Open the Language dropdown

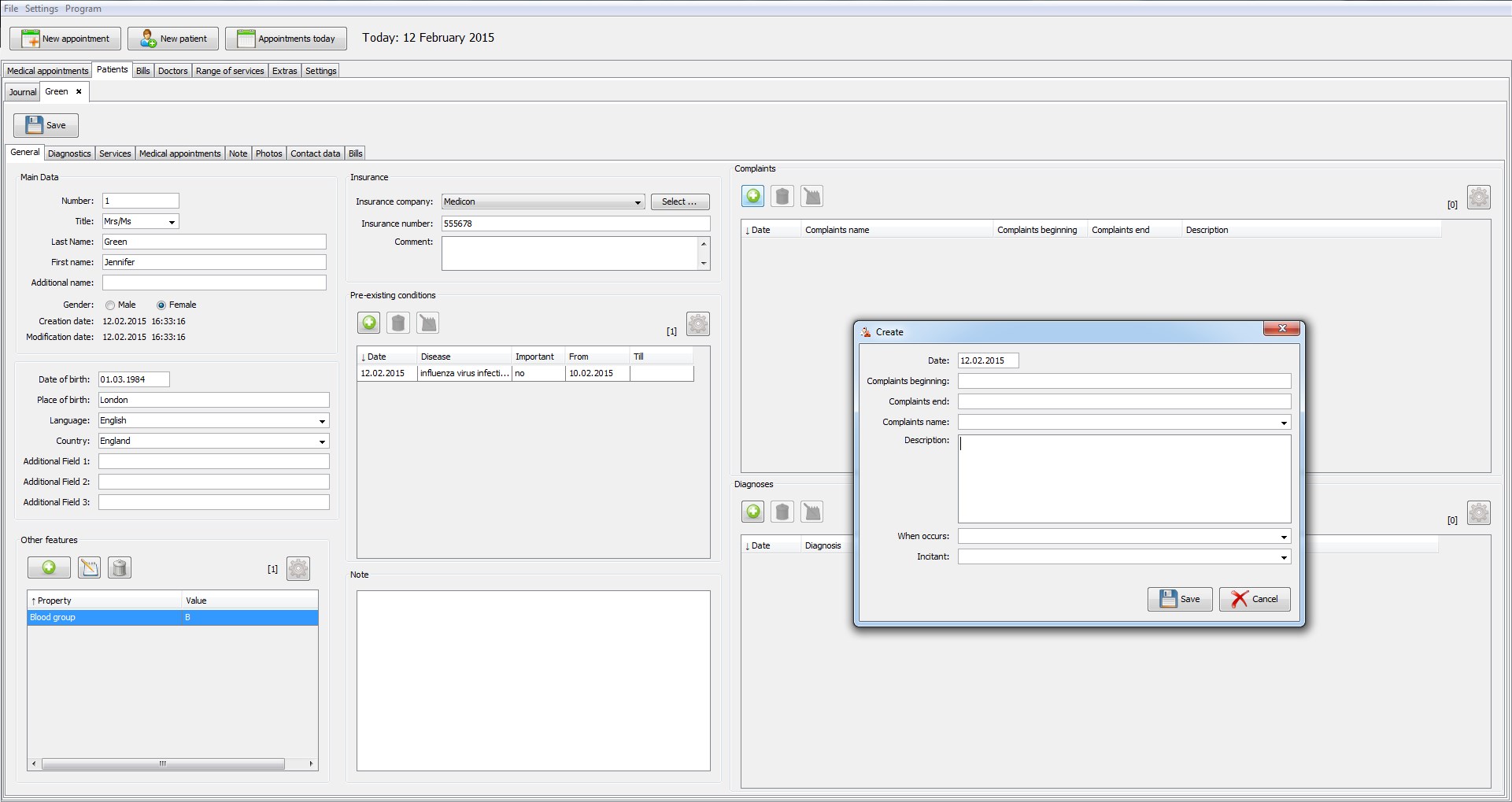click(x=322, y=421)
